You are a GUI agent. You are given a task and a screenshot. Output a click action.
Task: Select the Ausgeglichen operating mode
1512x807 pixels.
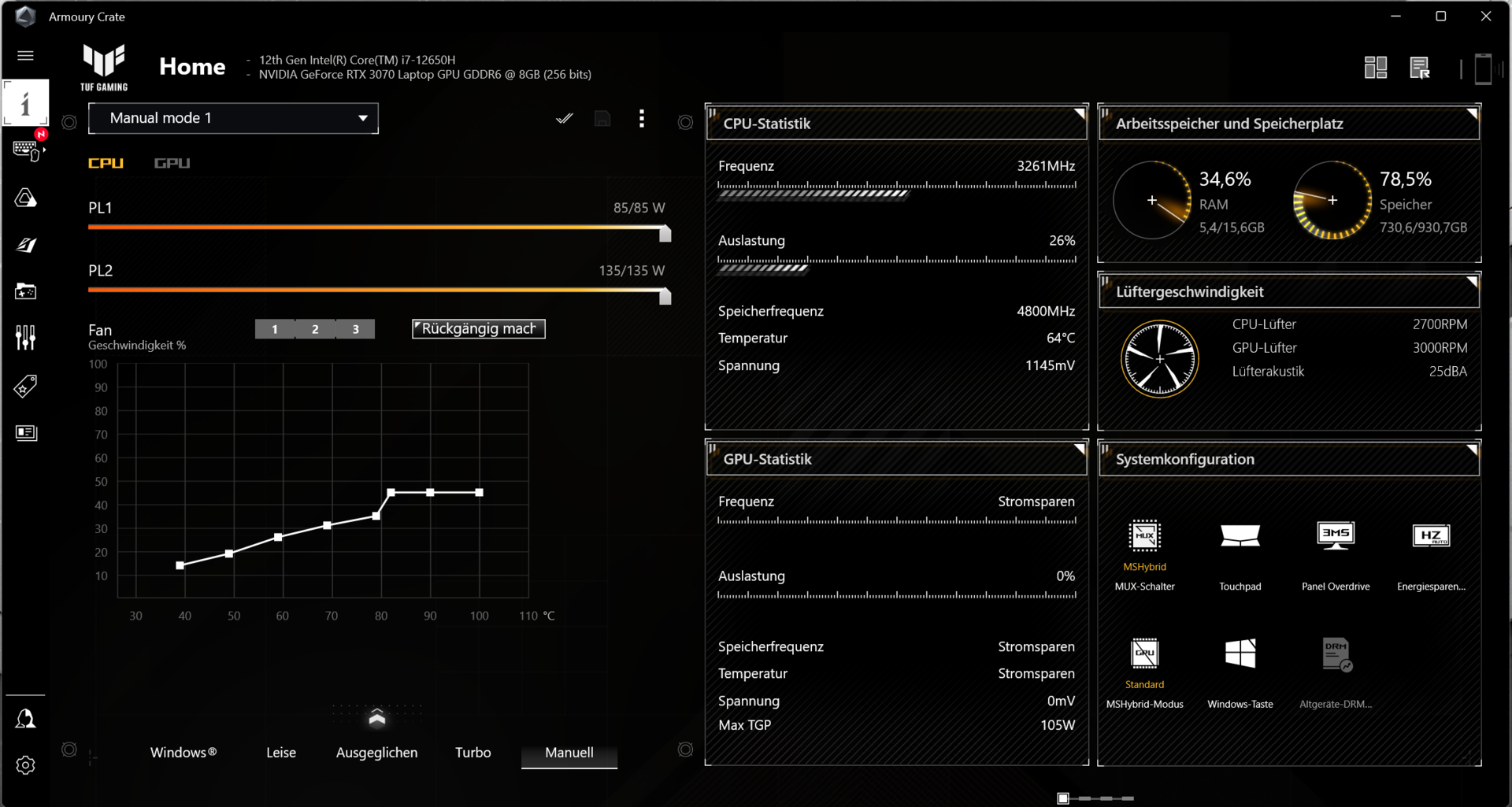pyautogui.click(x=377, y=753)
